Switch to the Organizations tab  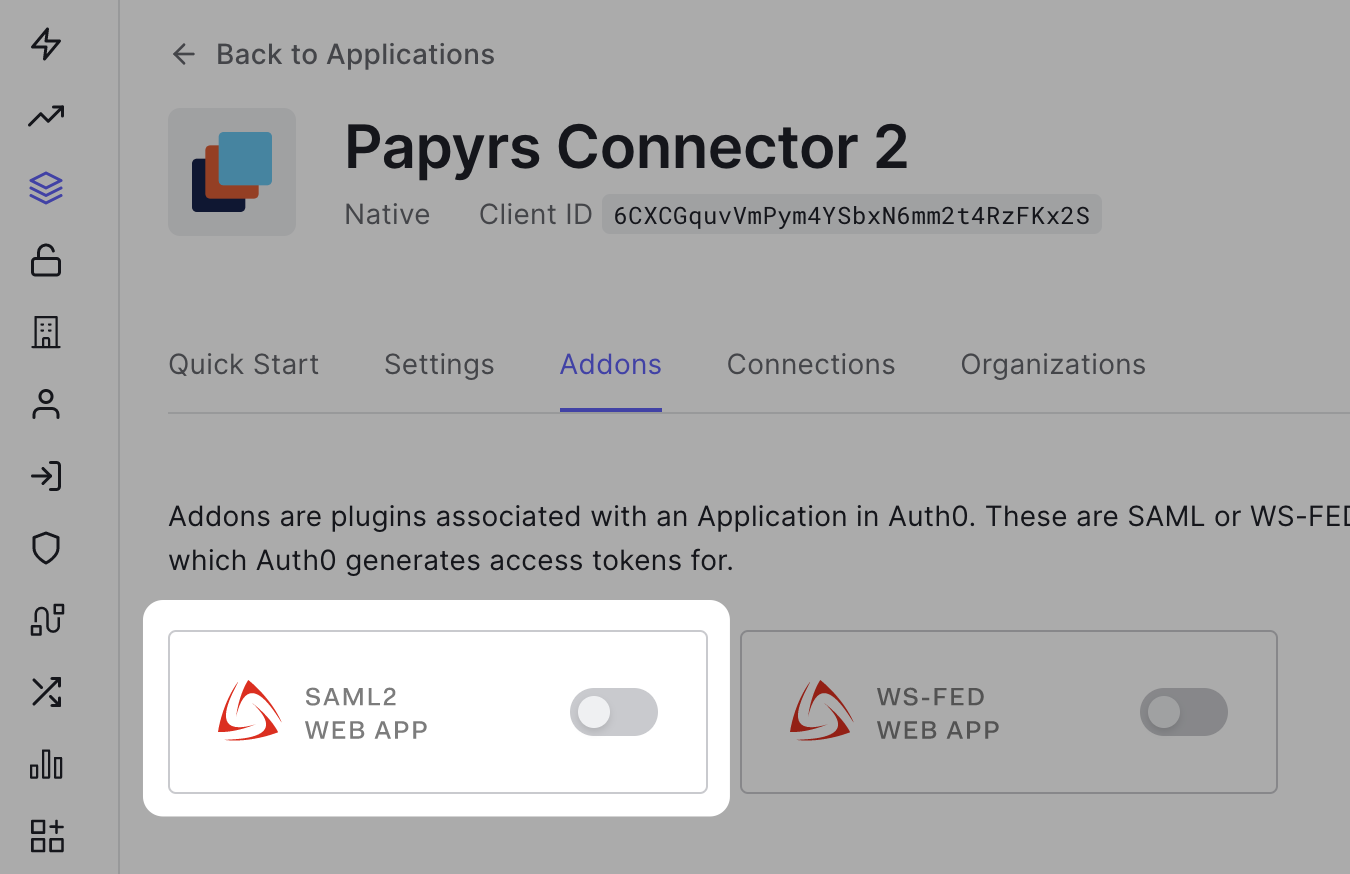tap(1053, 364)
